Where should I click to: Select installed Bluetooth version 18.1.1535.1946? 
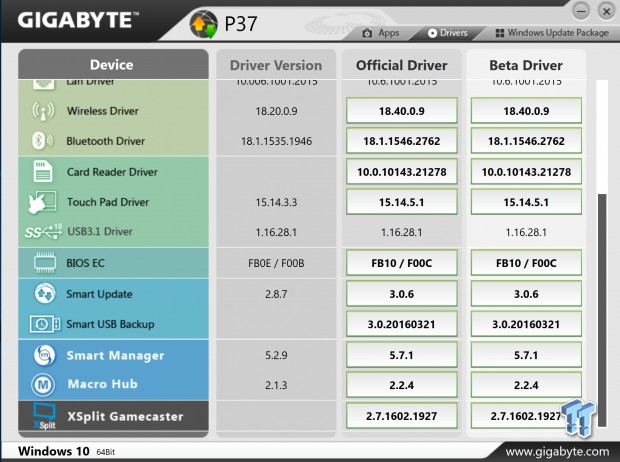coord(276,141)
